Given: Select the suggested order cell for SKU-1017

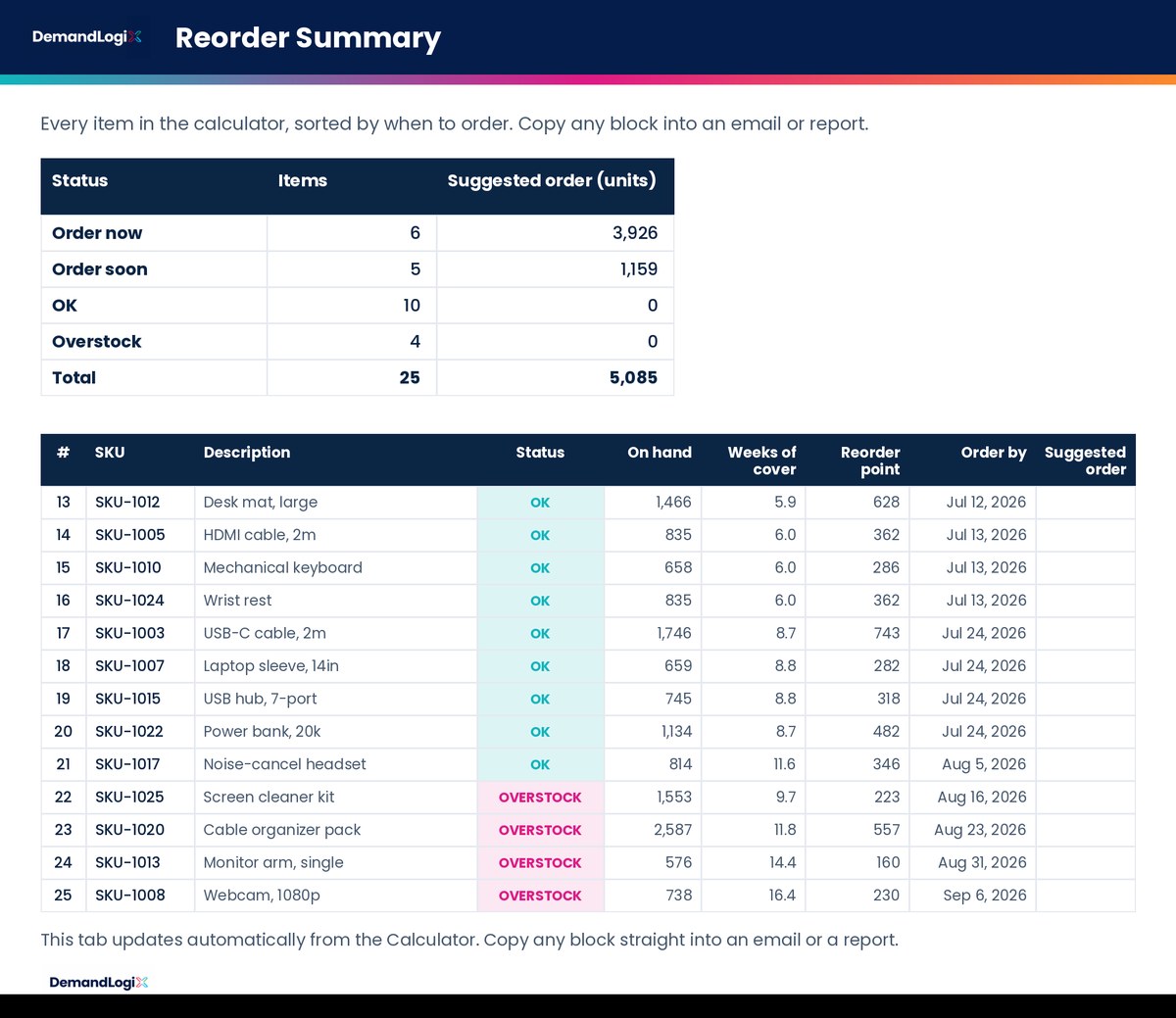Looking at the screenshot, I should point(1086,764).
